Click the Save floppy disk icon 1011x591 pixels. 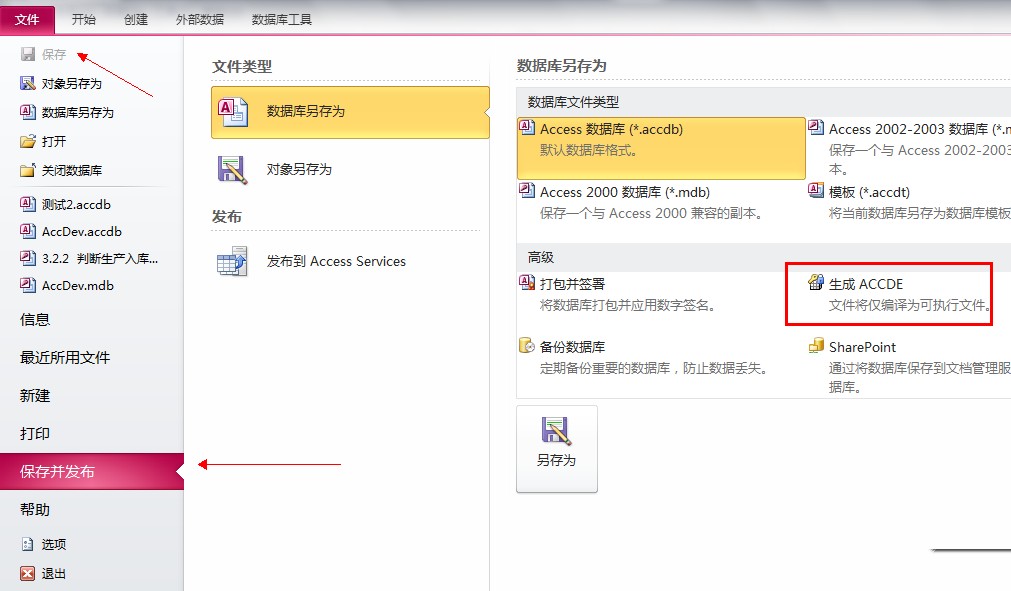point(28,54)
